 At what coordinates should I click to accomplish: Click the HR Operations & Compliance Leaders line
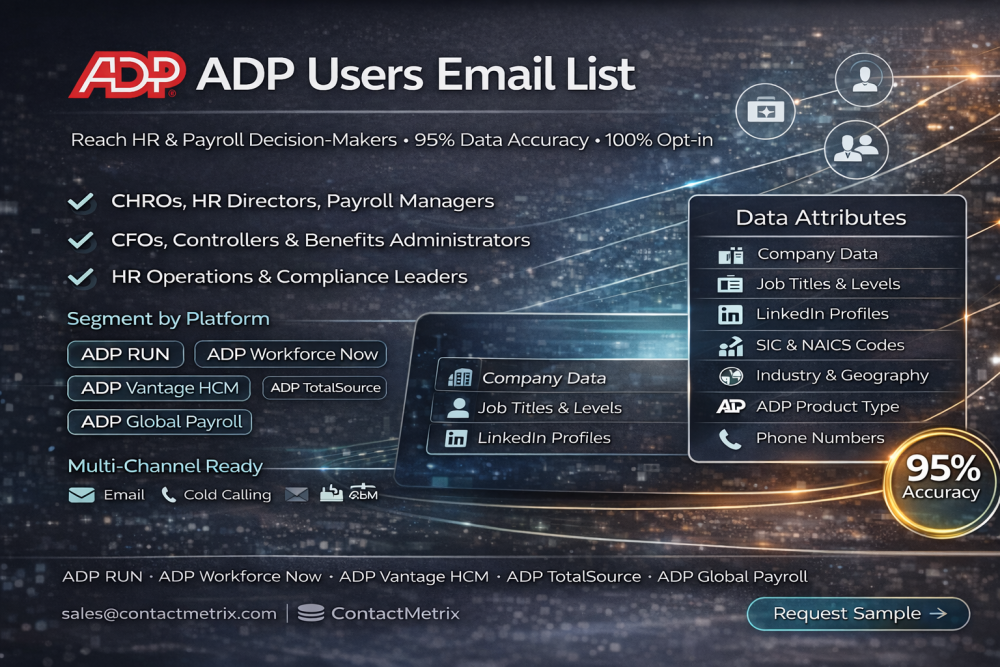coord(289,277)
